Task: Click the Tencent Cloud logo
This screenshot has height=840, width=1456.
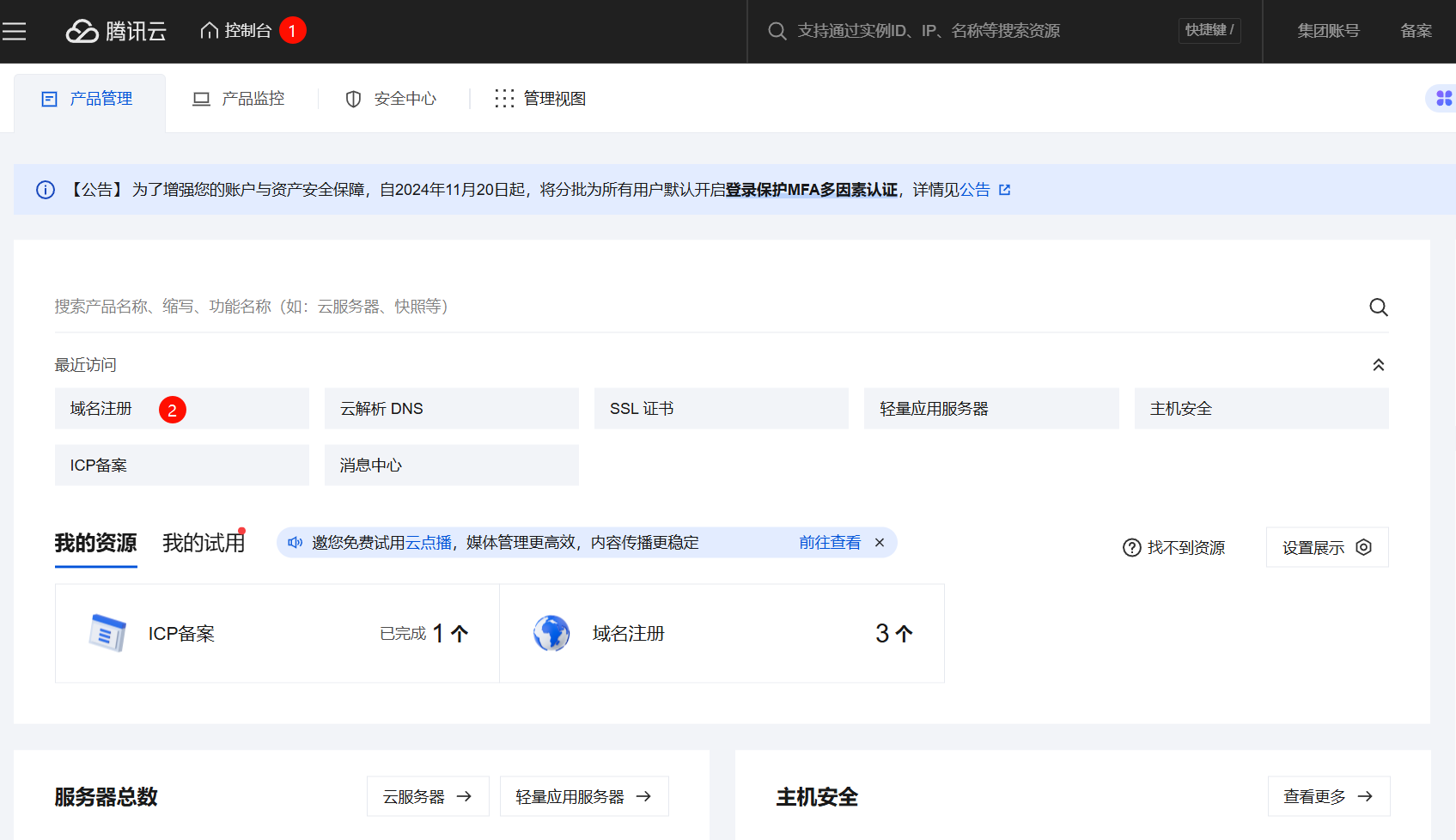Action: point(116,31)
